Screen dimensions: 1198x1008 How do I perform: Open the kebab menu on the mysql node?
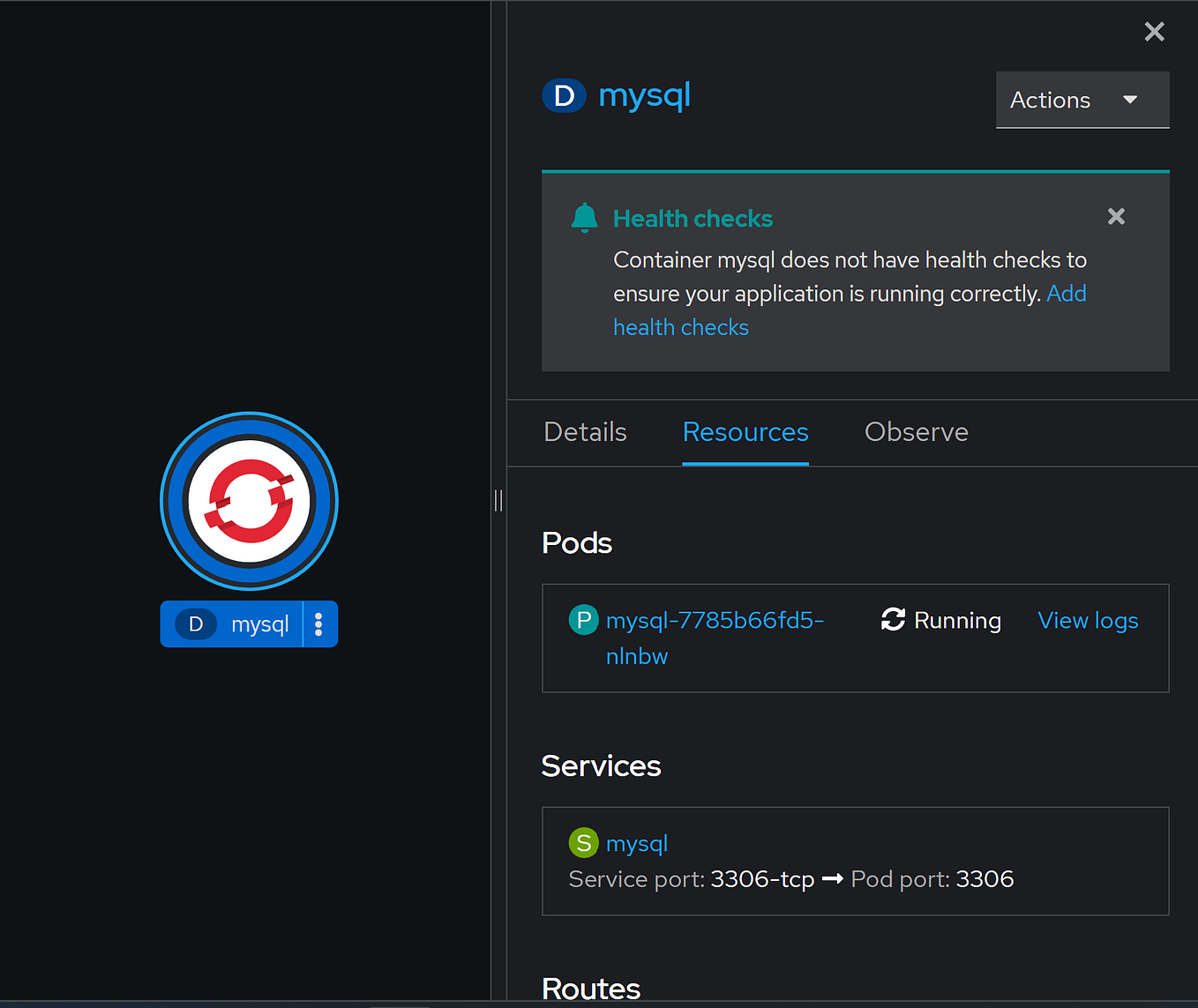(318, 623)
